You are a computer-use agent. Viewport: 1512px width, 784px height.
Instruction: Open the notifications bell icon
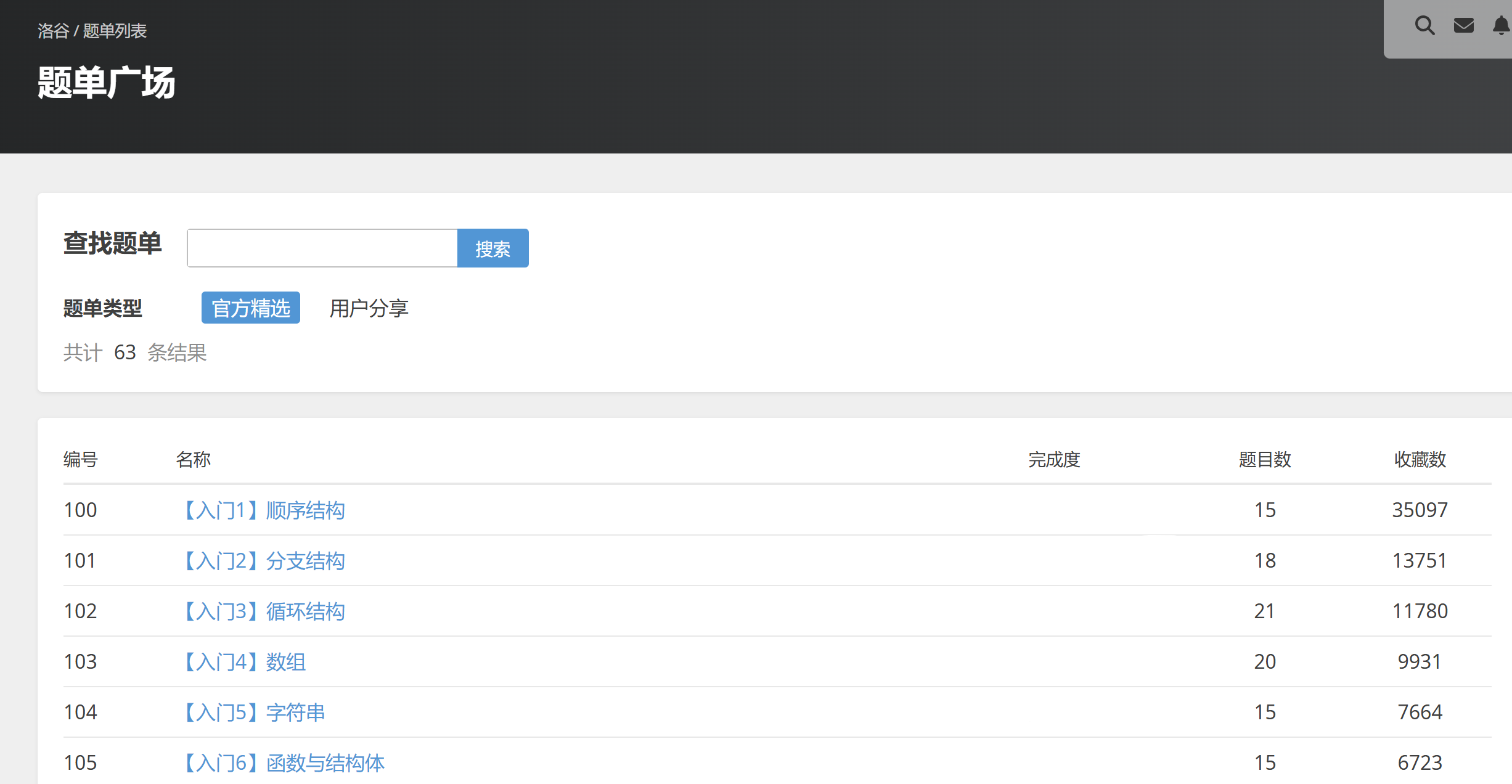tap(1501, 26)
